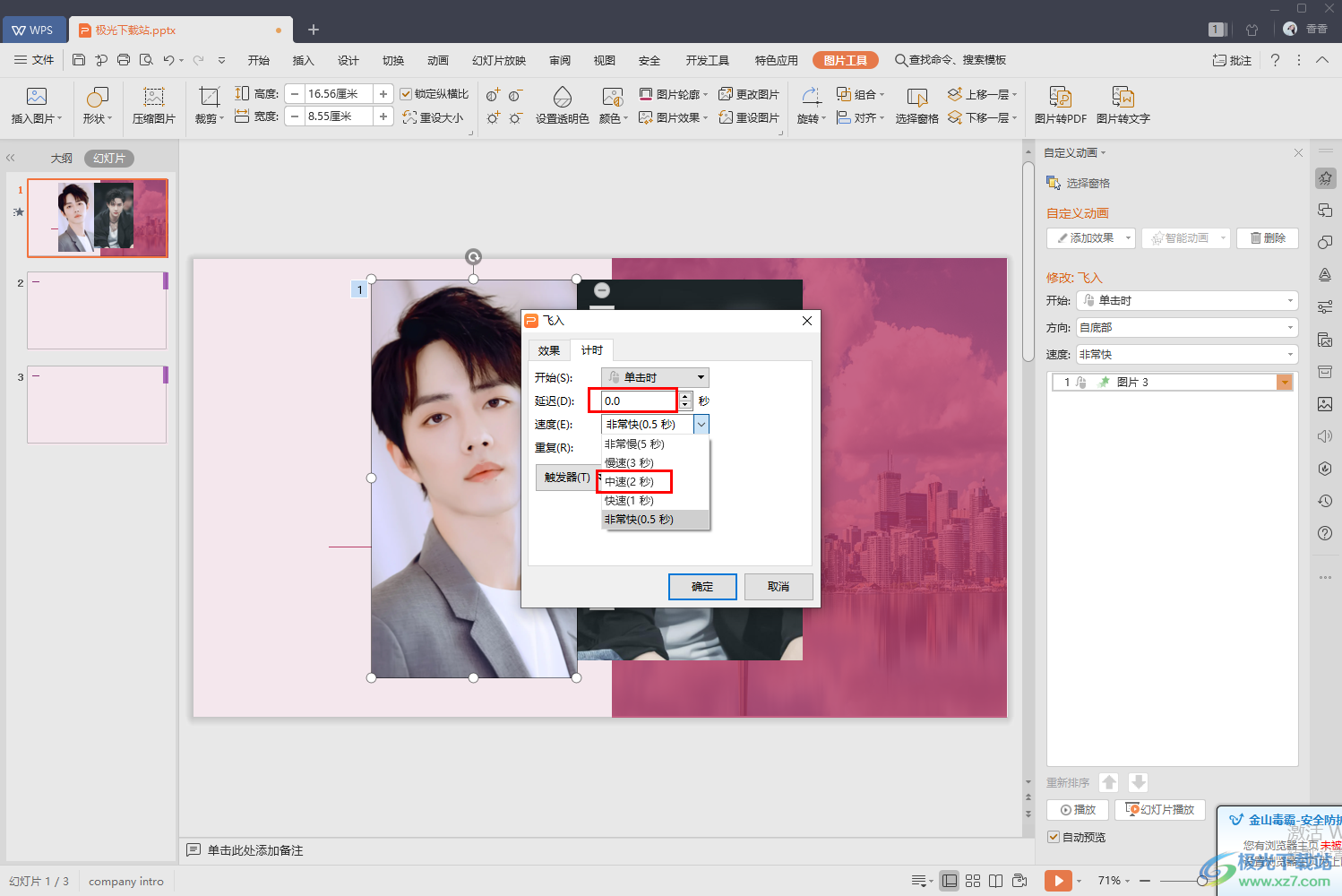The image size is (1342, 896).
Task: Click the 单击此处添加备注 notes area
Action: tap(255, 850)
